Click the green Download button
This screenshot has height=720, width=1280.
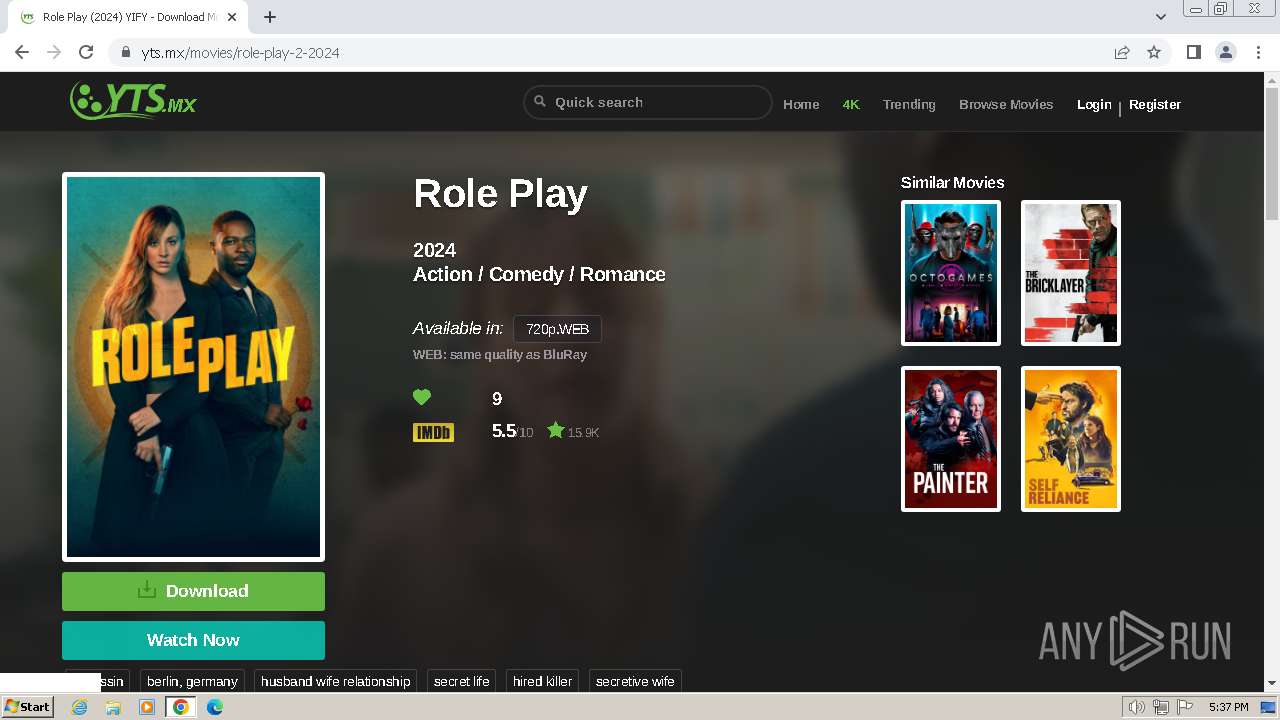click(x=193, y=591)
